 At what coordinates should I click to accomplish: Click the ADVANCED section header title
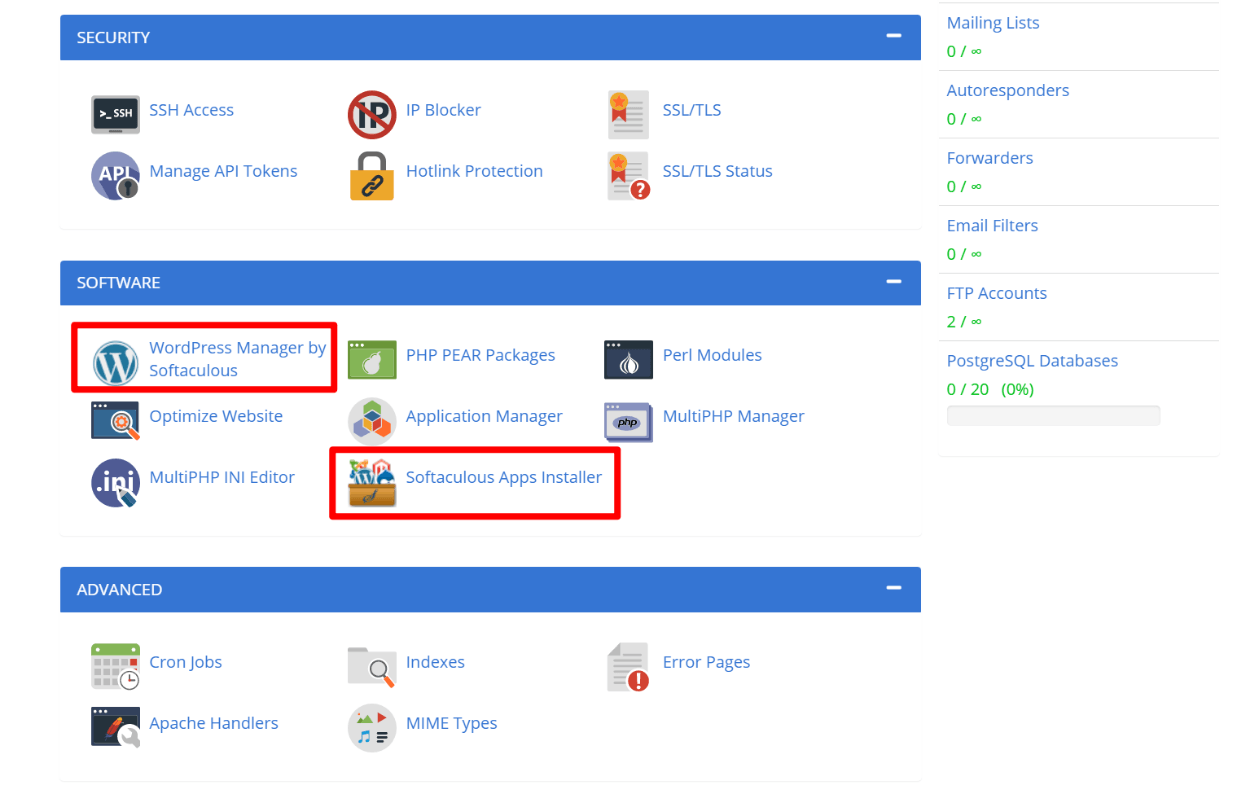(119, 589)
